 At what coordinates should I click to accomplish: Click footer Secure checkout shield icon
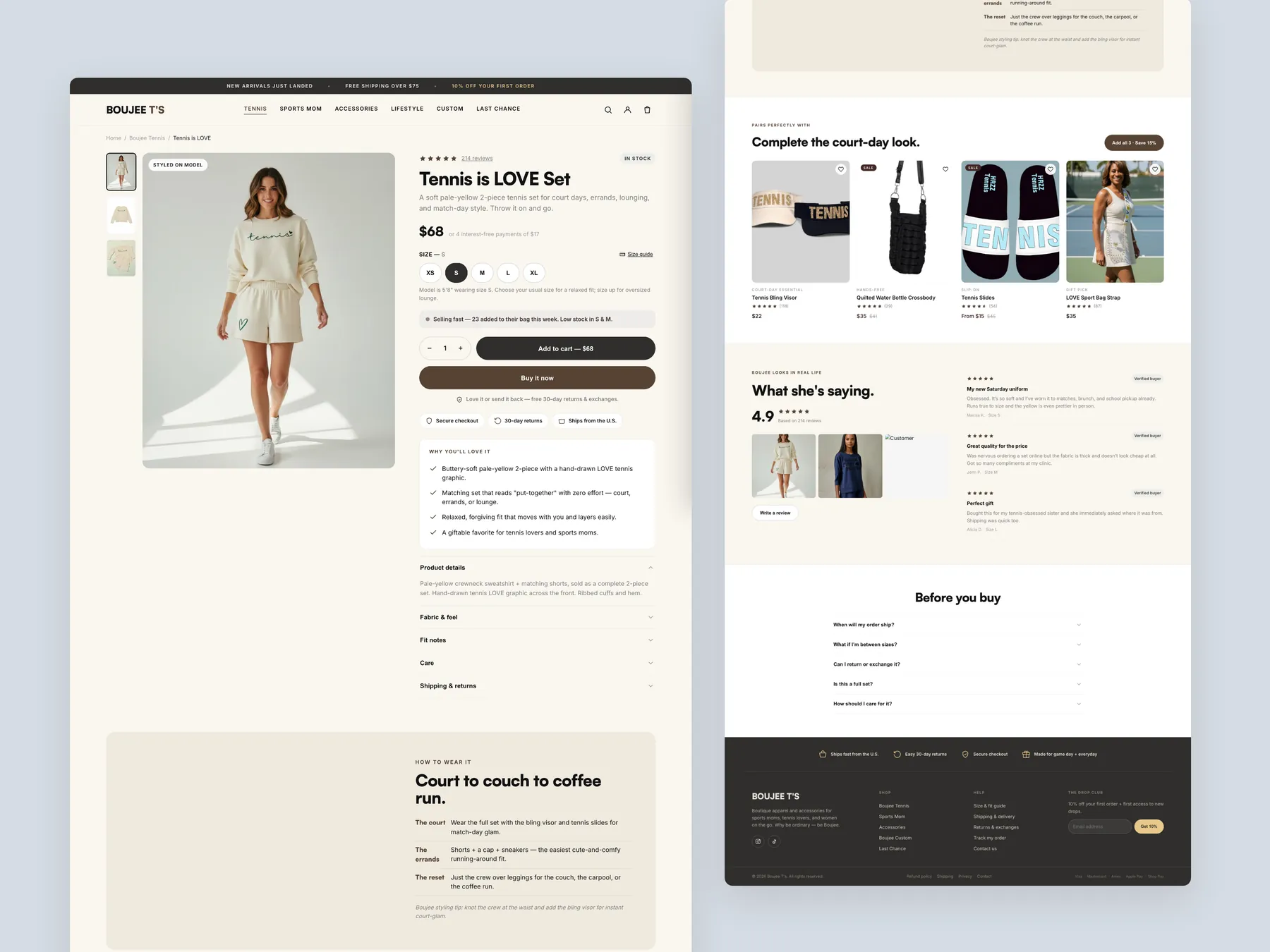[965, 755]
